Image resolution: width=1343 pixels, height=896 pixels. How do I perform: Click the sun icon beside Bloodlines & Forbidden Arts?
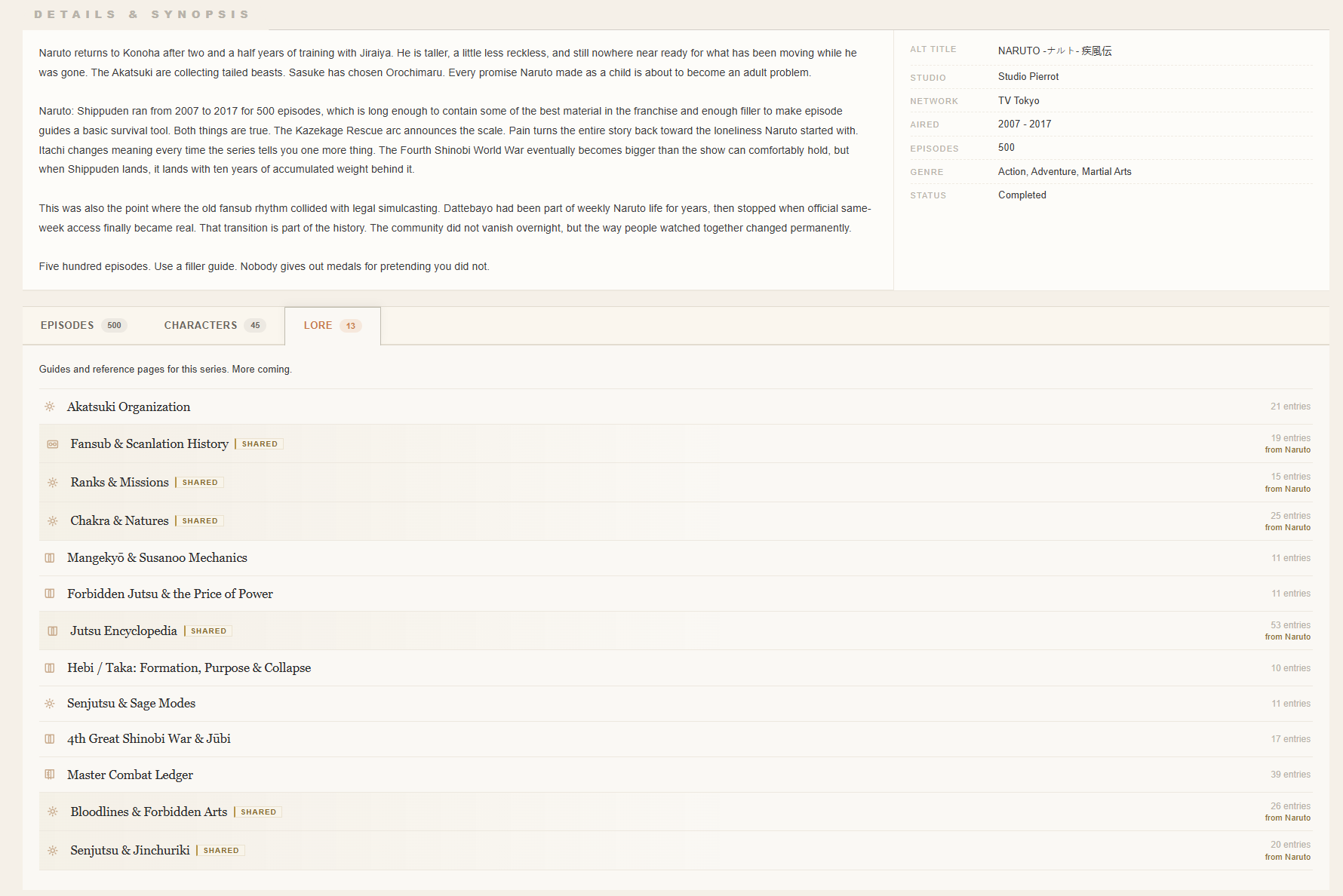pos(53,812)
